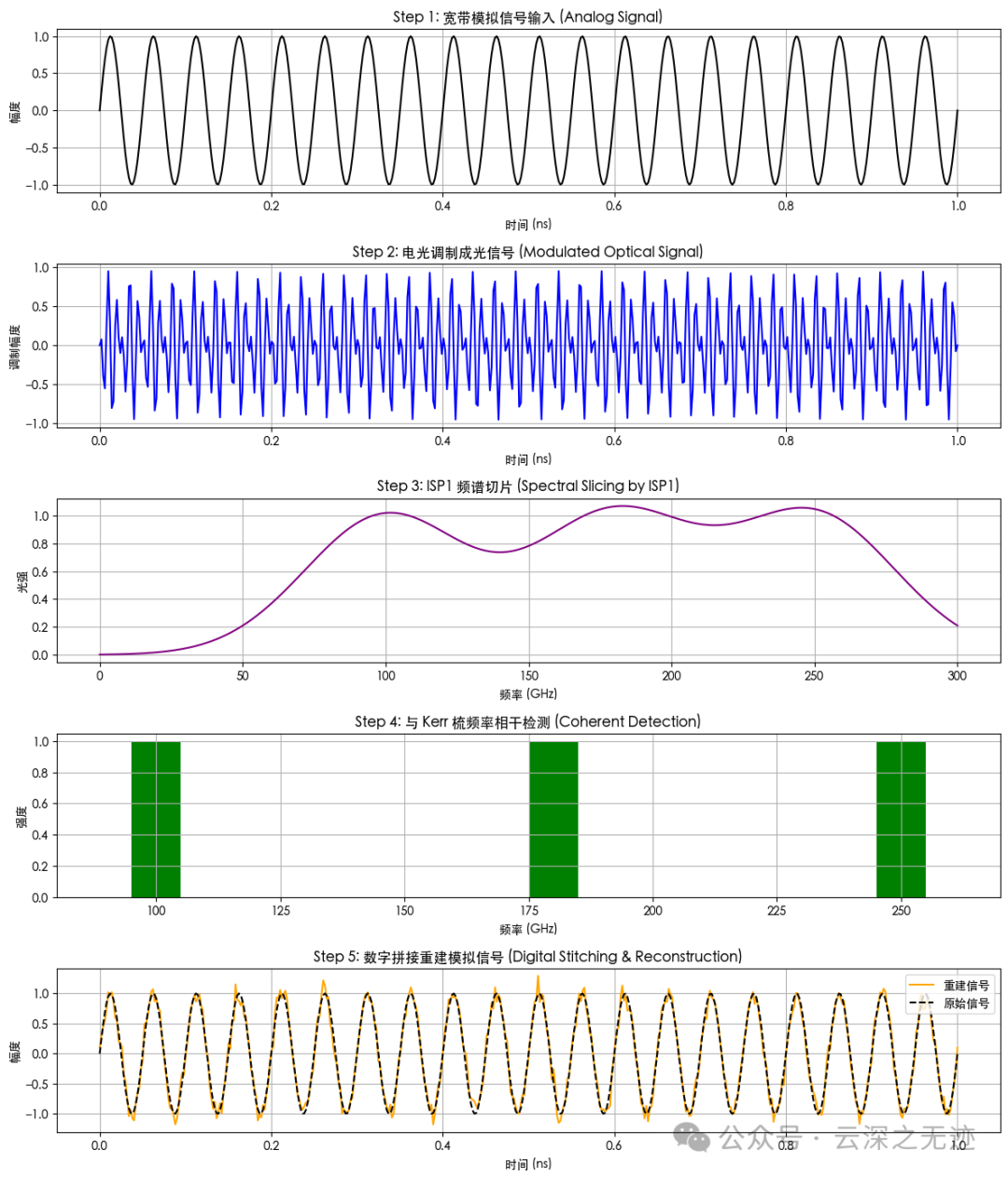This screenshot has width=1008, height=1178.
Task: Click the Step 2 Modulated Optical Signal title
Action: 527,252
